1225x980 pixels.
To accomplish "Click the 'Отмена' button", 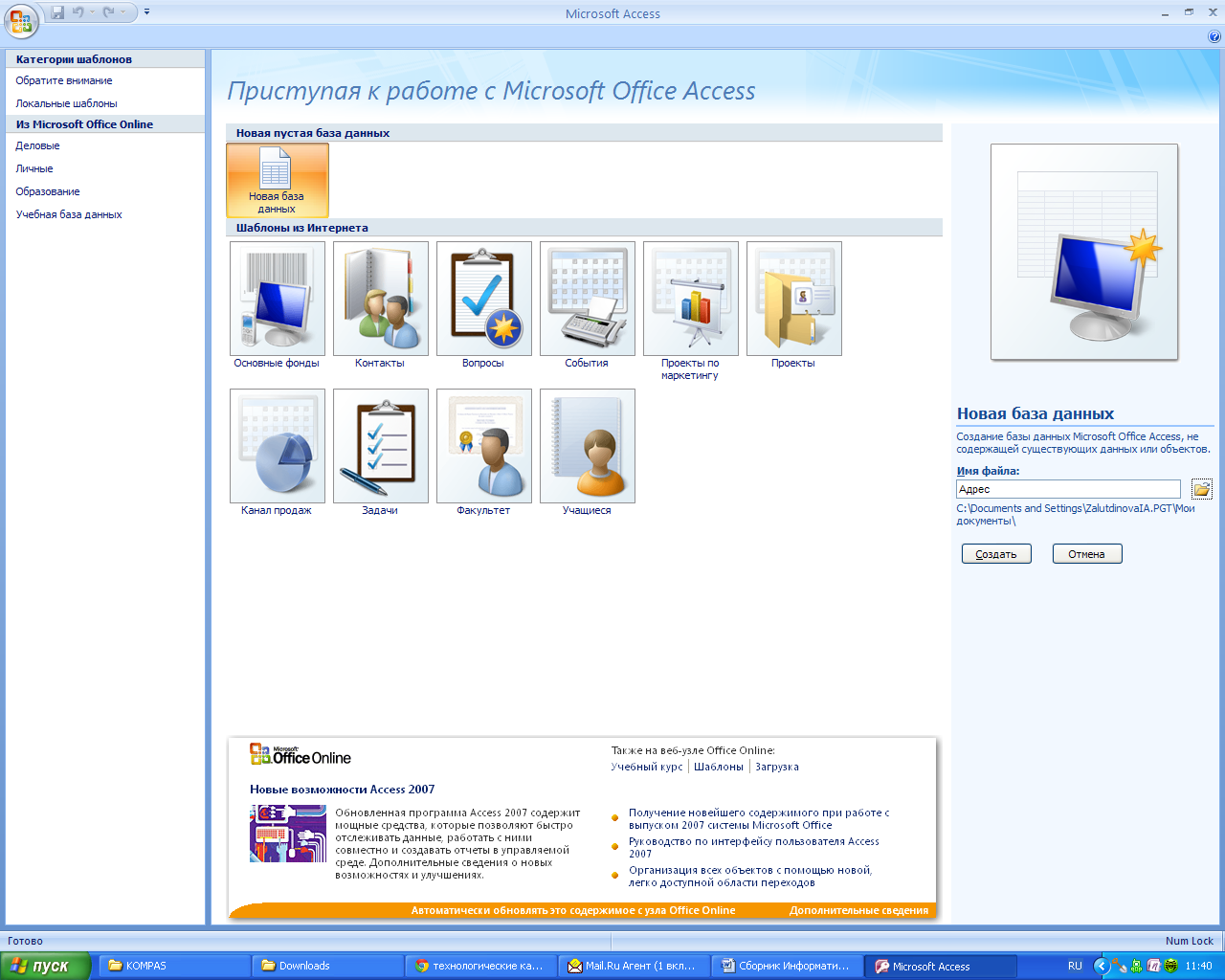I will tap(1087, 554).
